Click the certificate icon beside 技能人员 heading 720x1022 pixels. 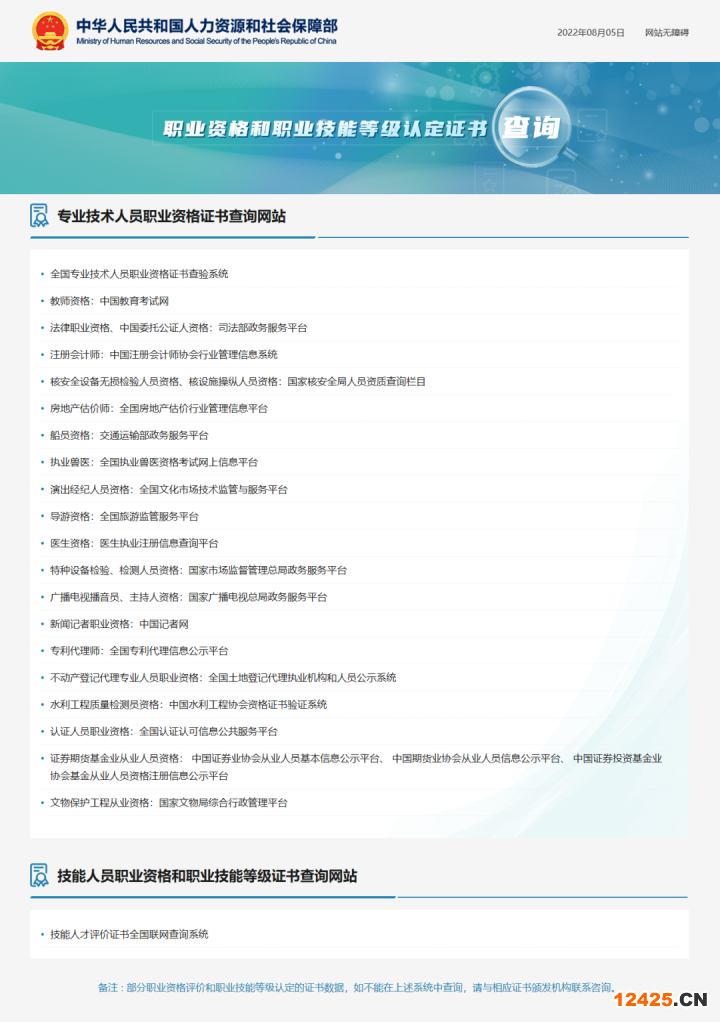click(x=40, y=876)
